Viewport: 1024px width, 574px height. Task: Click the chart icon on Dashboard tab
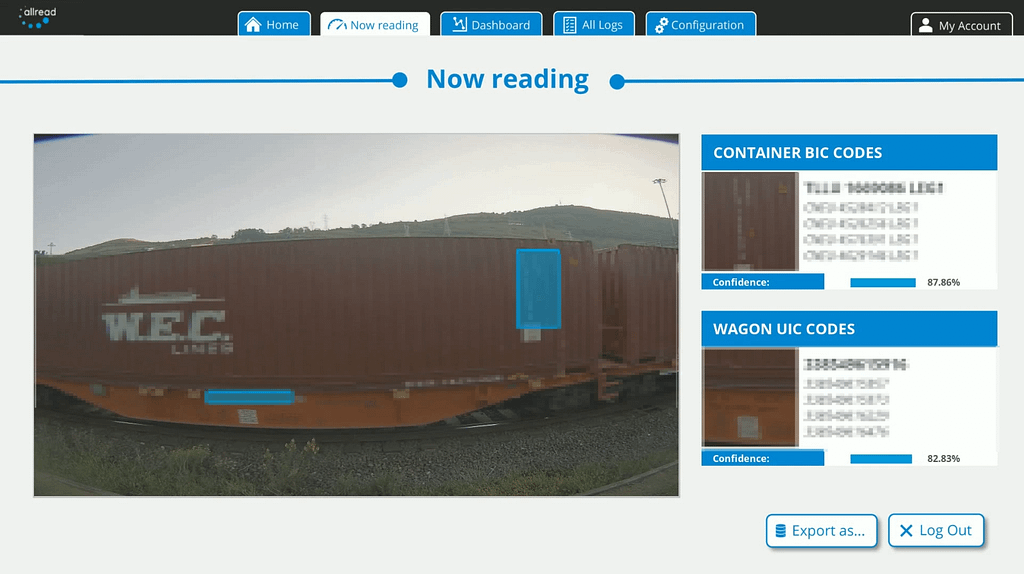[459, 24]
